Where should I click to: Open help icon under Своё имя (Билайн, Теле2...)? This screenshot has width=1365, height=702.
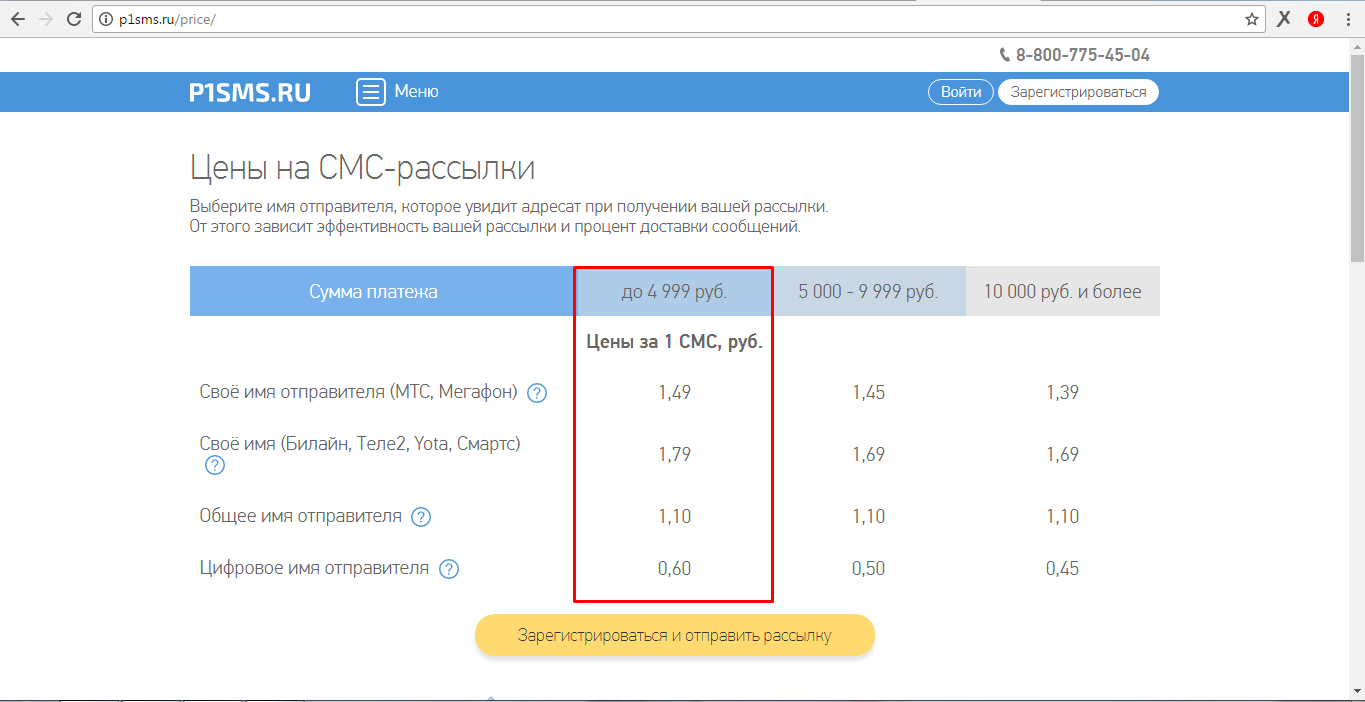[214, 465]
